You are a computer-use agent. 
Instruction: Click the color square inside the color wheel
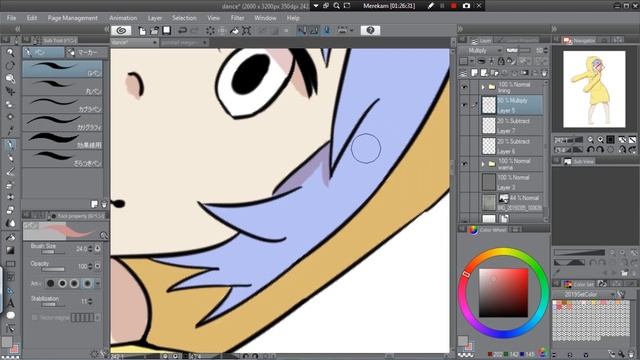[503, 293]
